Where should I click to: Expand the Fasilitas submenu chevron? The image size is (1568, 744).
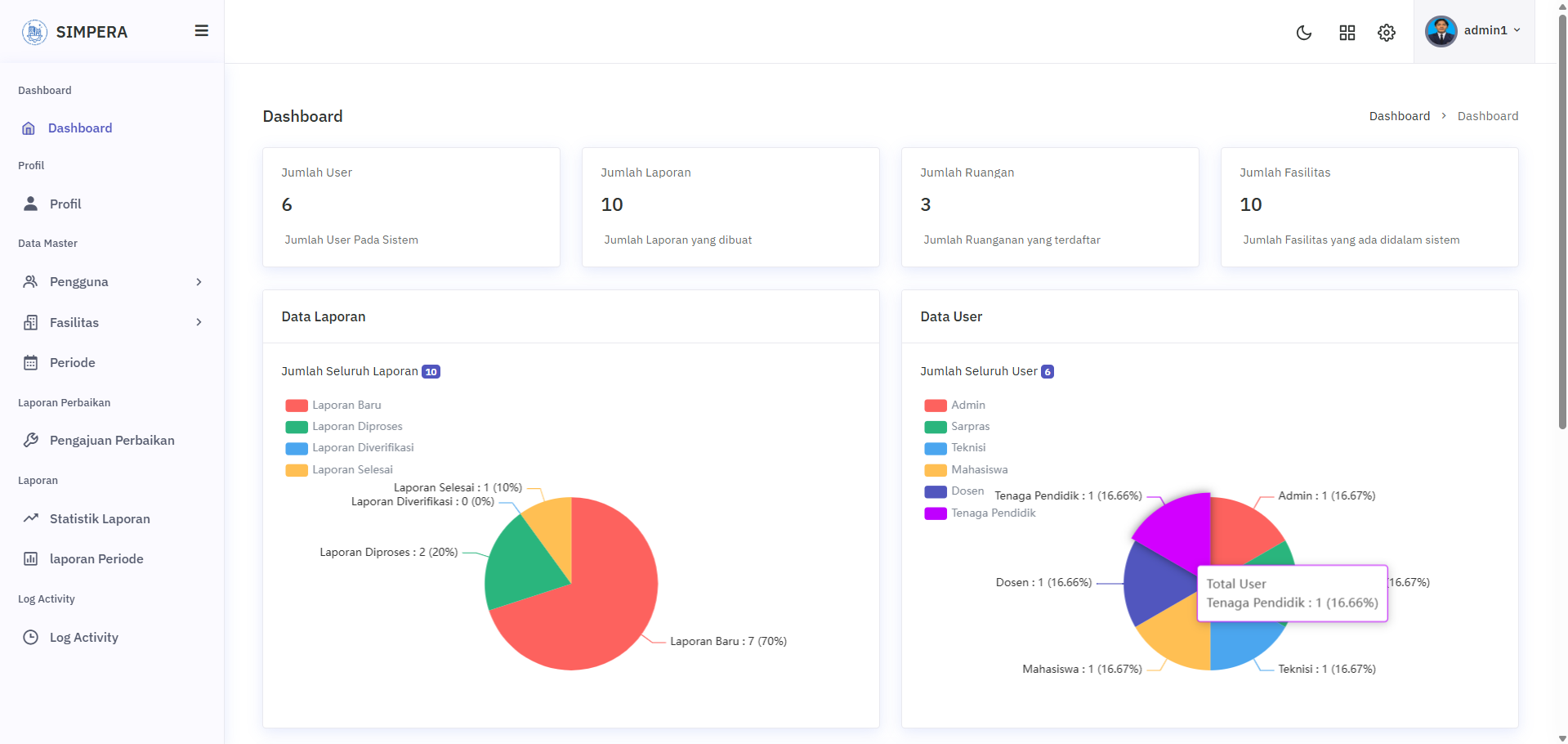199,323
